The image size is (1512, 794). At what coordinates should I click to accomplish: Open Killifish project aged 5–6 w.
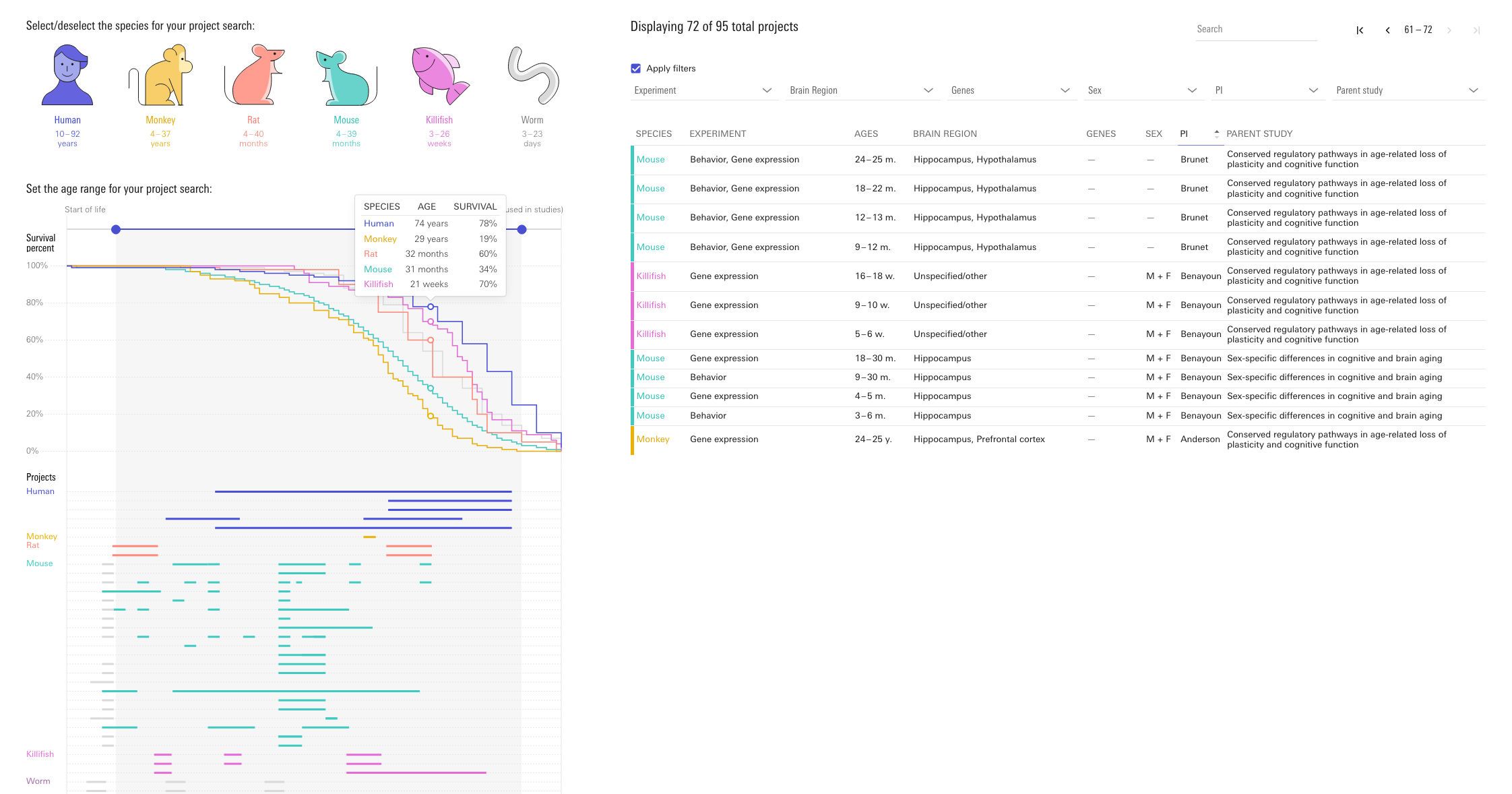tap(1058, 334)
